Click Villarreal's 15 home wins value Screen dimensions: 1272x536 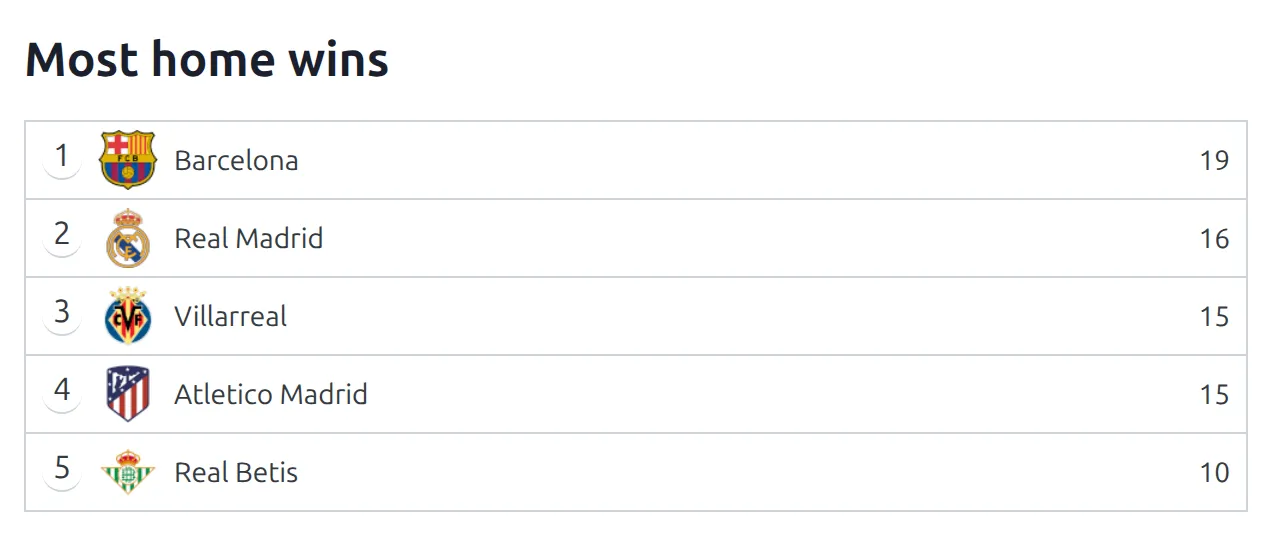pos(1214,317)
